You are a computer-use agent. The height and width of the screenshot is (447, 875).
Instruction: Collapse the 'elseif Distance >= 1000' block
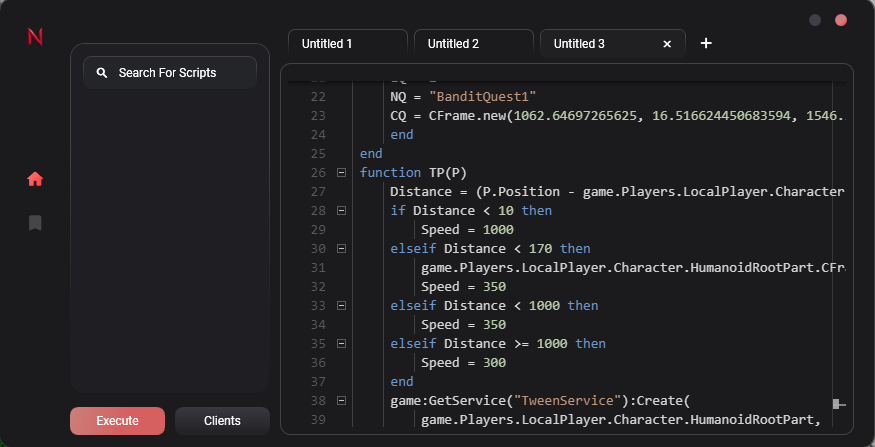click(x=342, y=344)
